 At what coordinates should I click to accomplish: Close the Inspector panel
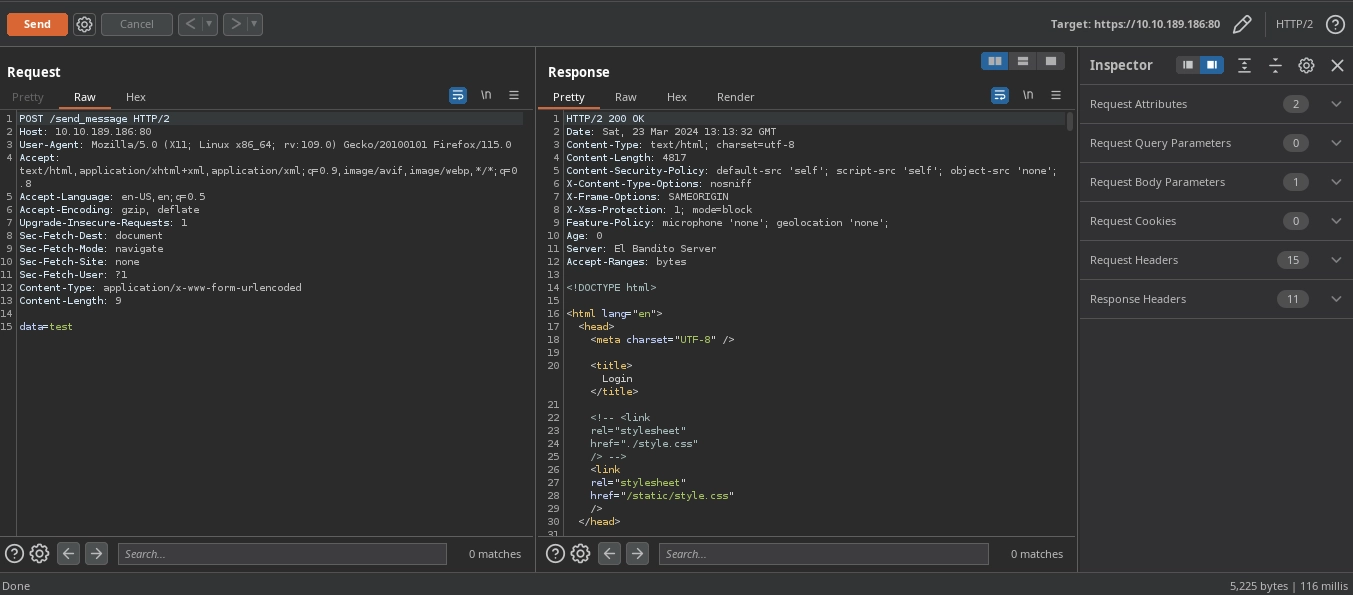1337,65
